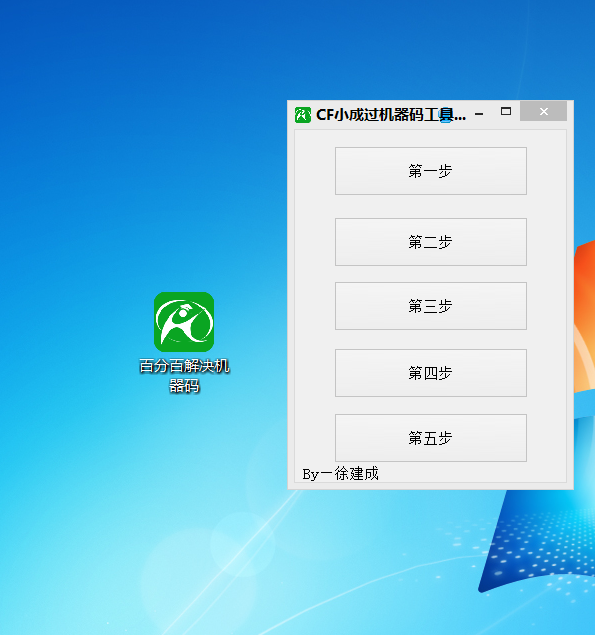This screenshot has width=595, height=635.
Task: Maximize the CF小成过机器码工具 window
Action: pos(506,111)
